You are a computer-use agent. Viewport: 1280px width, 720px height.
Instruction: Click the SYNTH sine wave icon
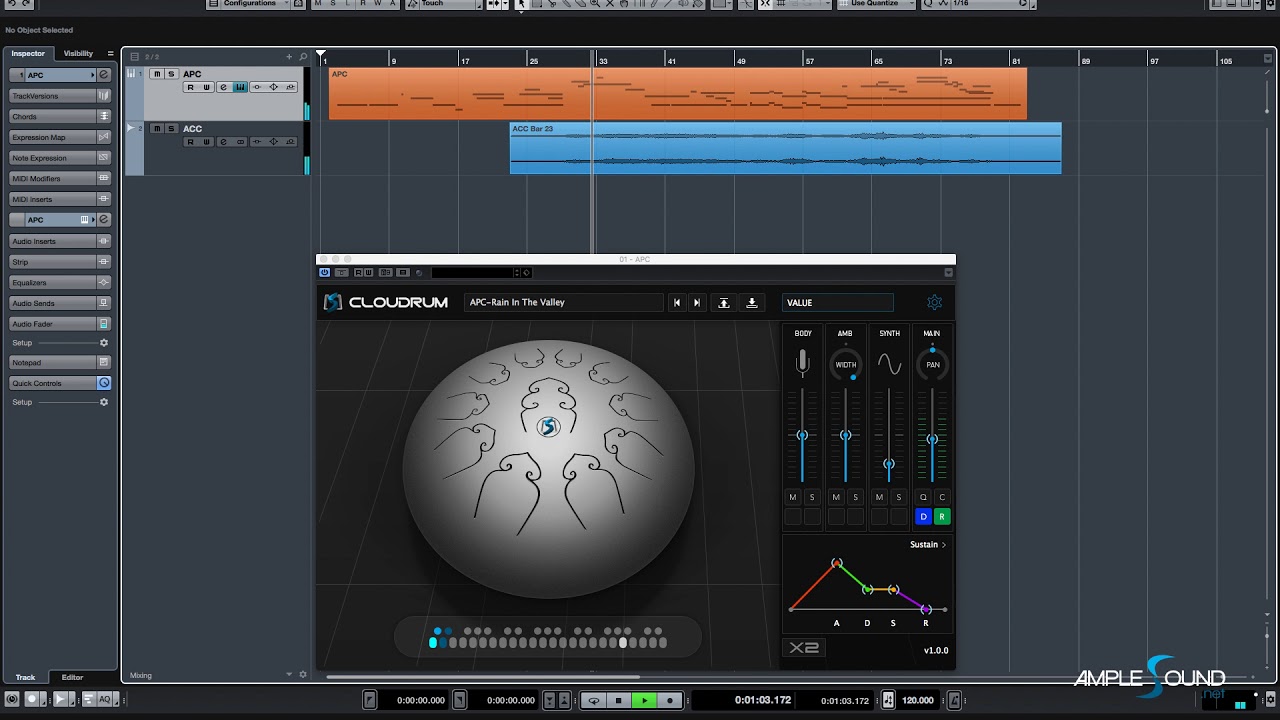pos(889,365)
